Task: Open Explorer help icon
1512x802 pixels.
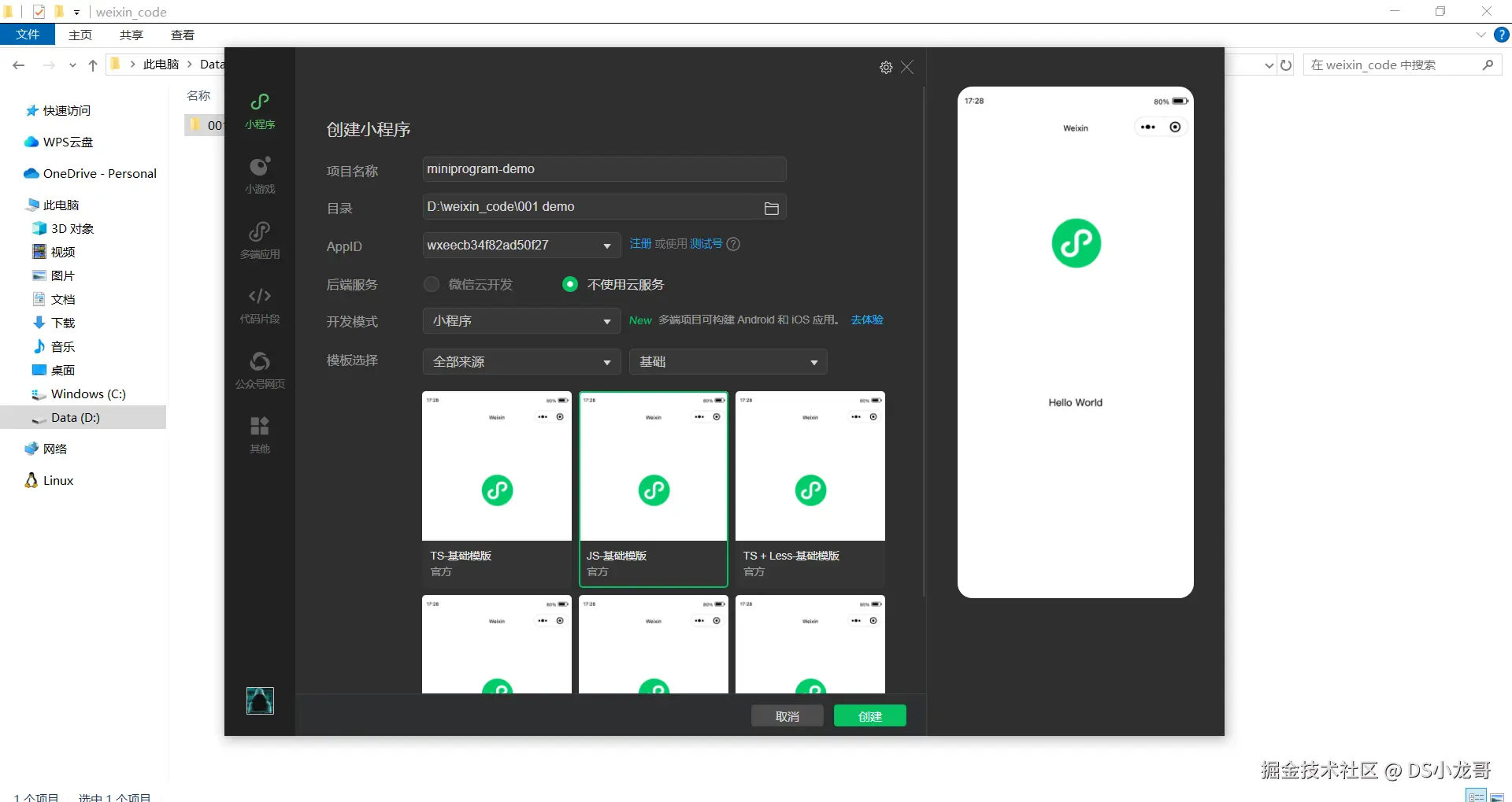Action: tap(1502, 35)
